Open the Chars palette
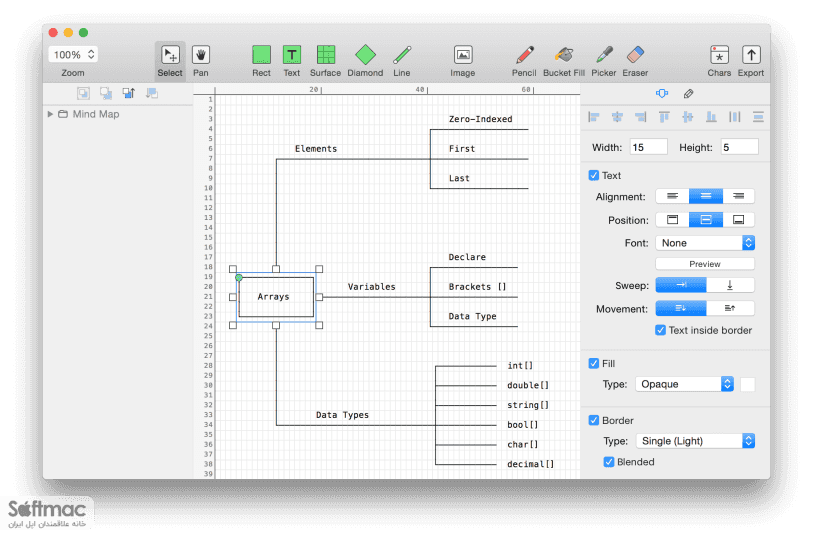This screenshot has width=813, height=540. tap(719, 61)
